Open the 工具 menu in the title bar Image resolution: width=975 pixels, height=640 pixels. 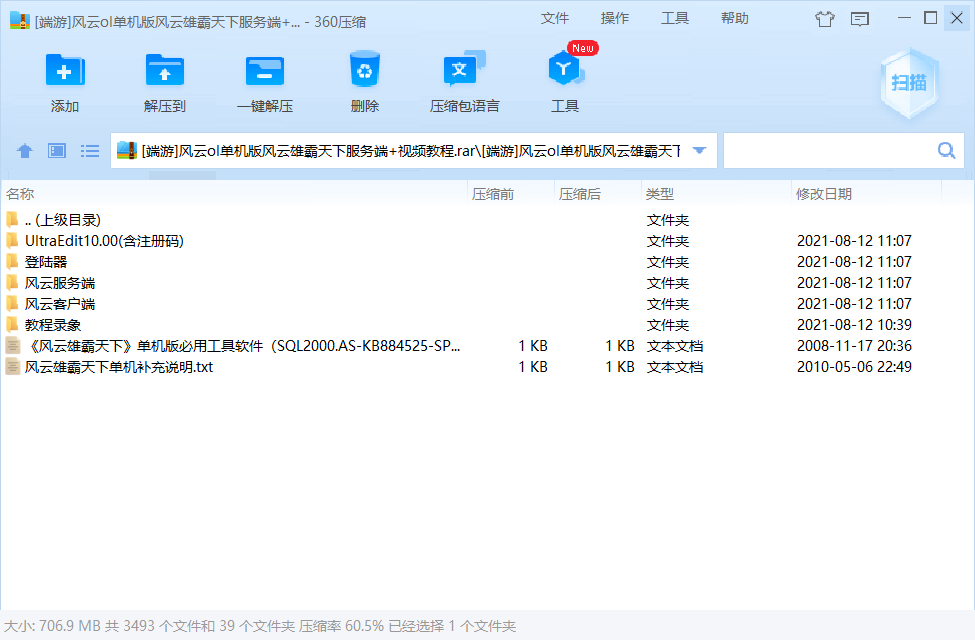click(x=675, y=19)
